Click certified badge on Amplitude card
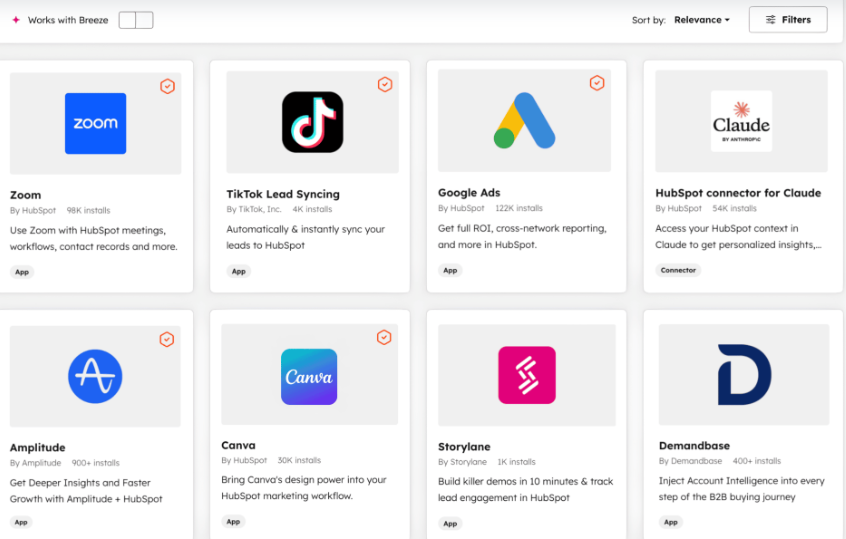846x539 pixels. click(x=167, y=339)
